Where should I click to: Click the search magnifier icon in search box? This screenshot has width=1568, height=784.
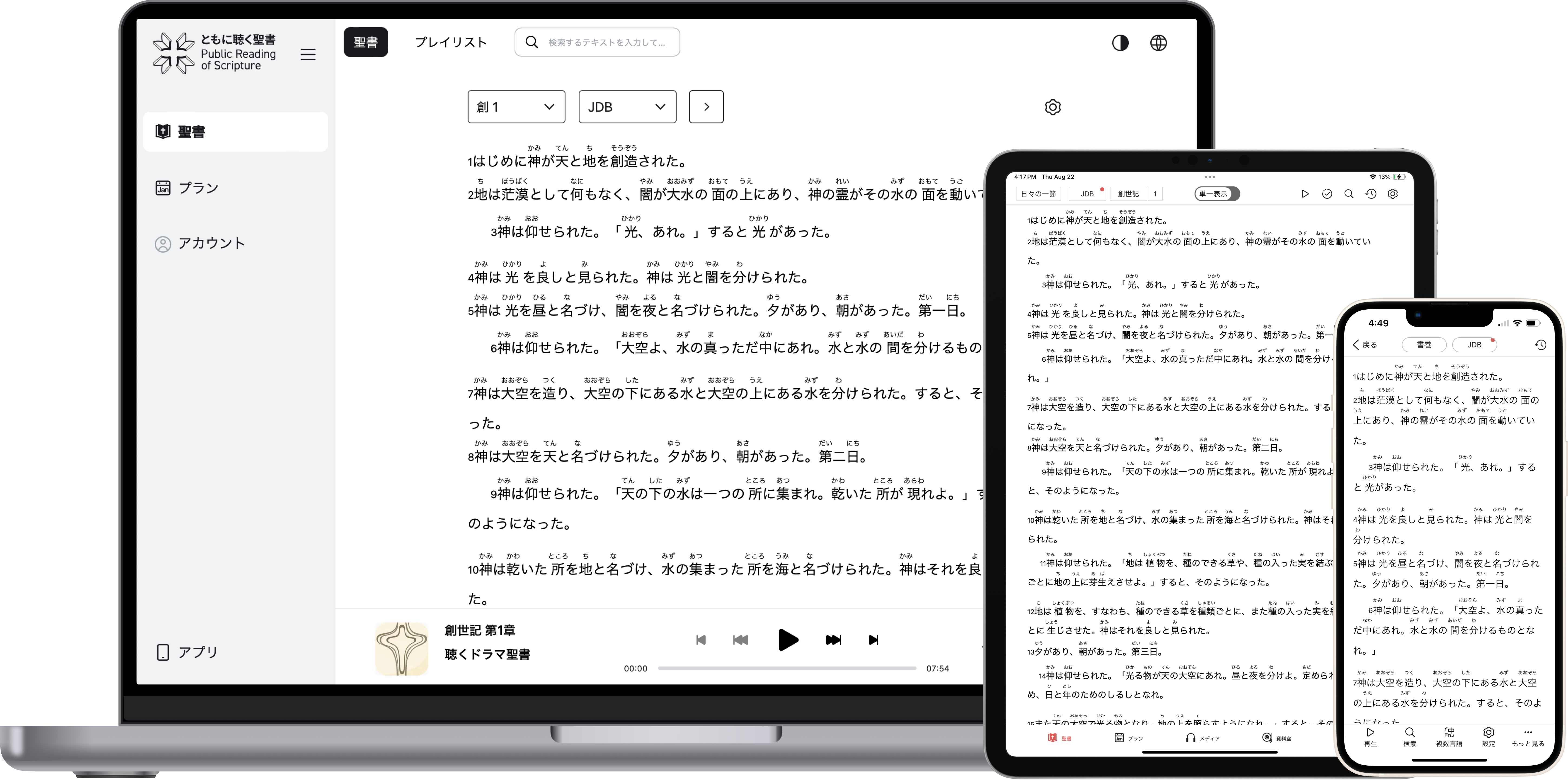point(531,42)
